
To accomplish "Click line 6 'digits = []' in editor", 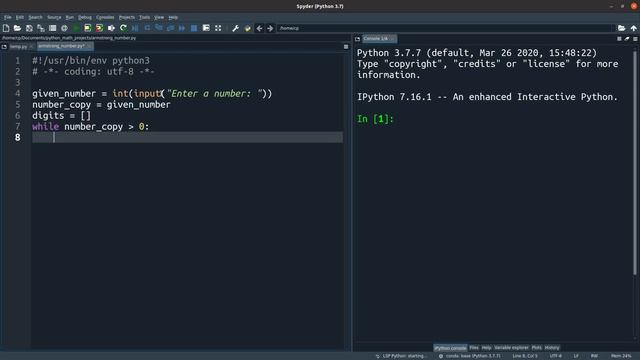I will (62, 116).
